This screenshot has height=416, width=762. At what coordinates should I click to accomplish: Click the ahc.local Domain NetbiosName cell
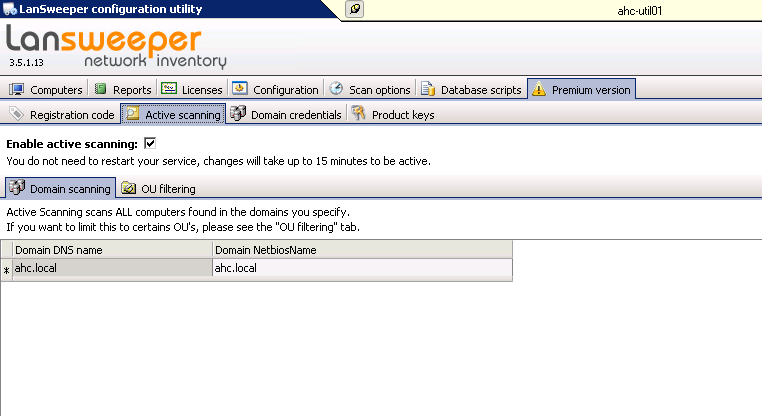[x=361, y=268]
